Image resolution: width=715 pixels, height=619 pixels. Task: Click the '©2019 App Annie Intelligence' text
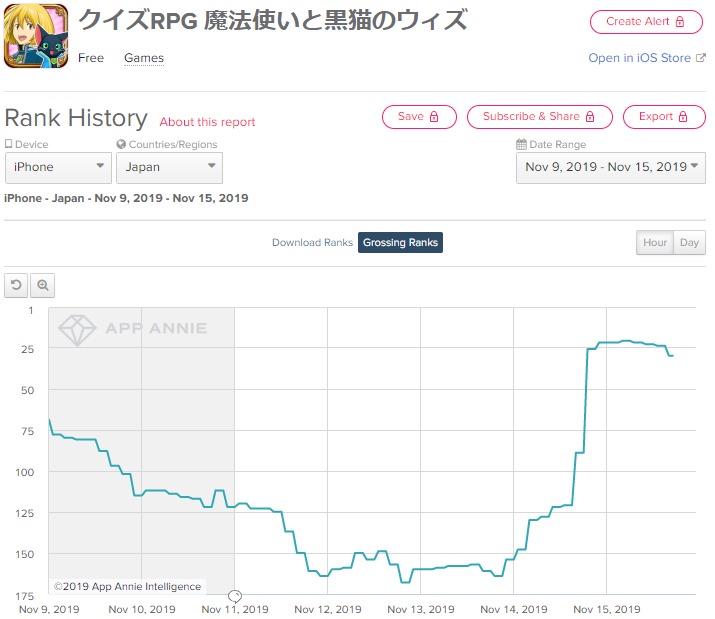click(128, 587)
